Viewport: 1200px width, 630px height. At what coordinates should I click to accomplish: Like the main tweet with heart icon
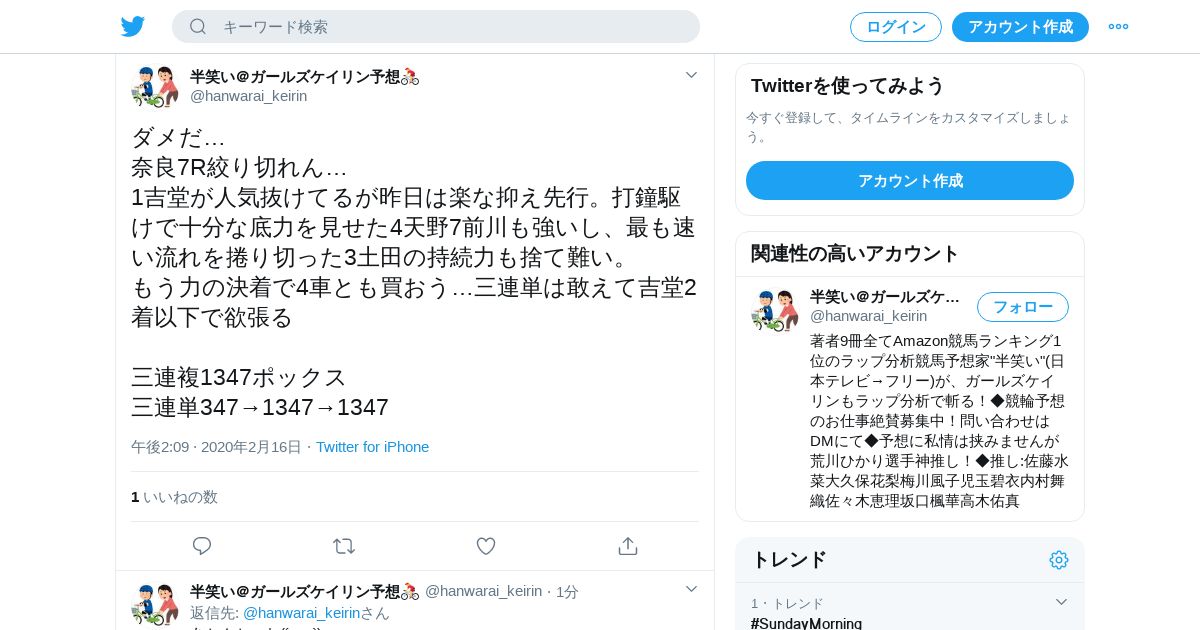(x=486, y=546)
